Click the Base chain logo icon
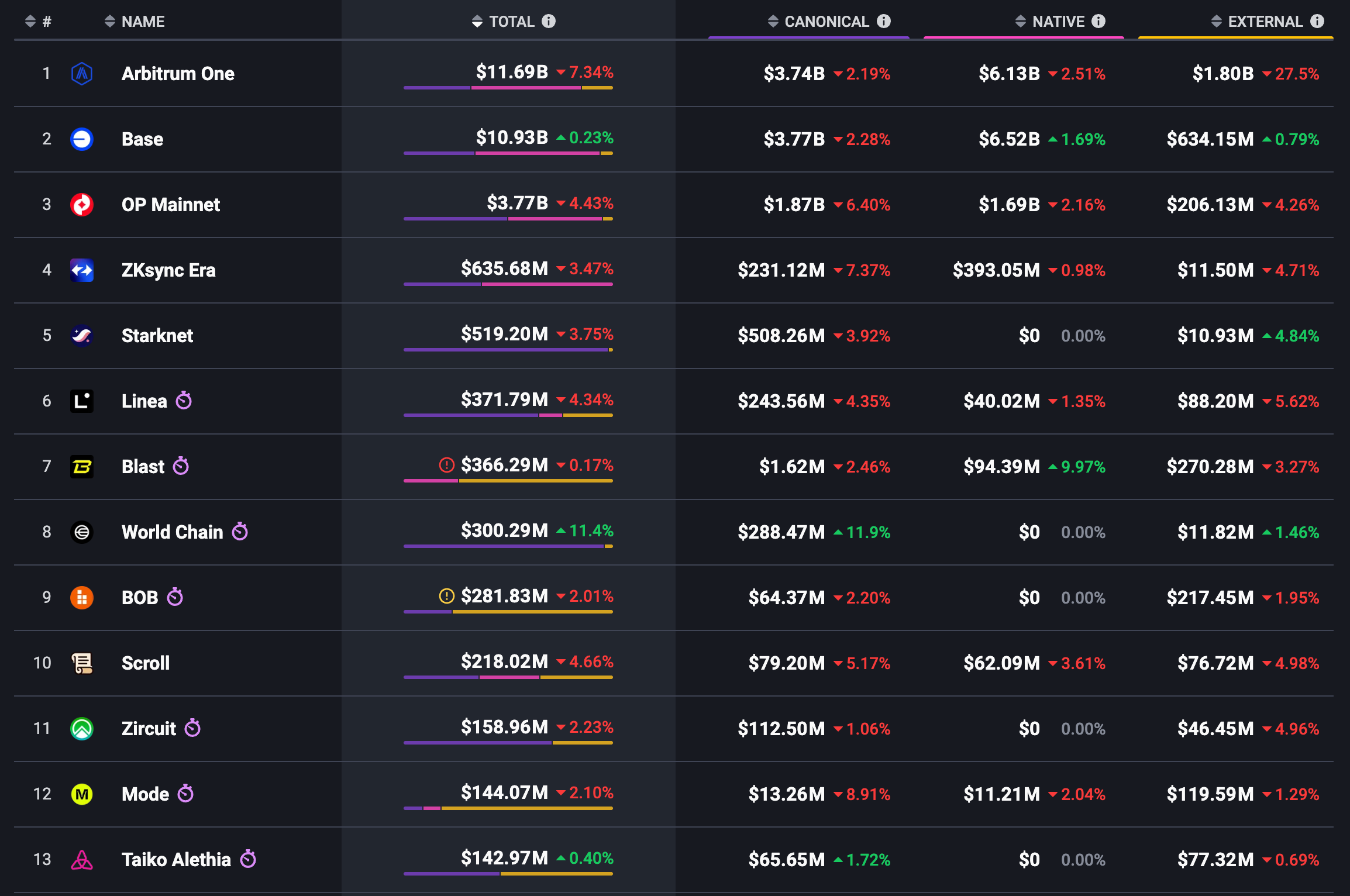Viewport: 1350px width, 896px height. [82, 139]
